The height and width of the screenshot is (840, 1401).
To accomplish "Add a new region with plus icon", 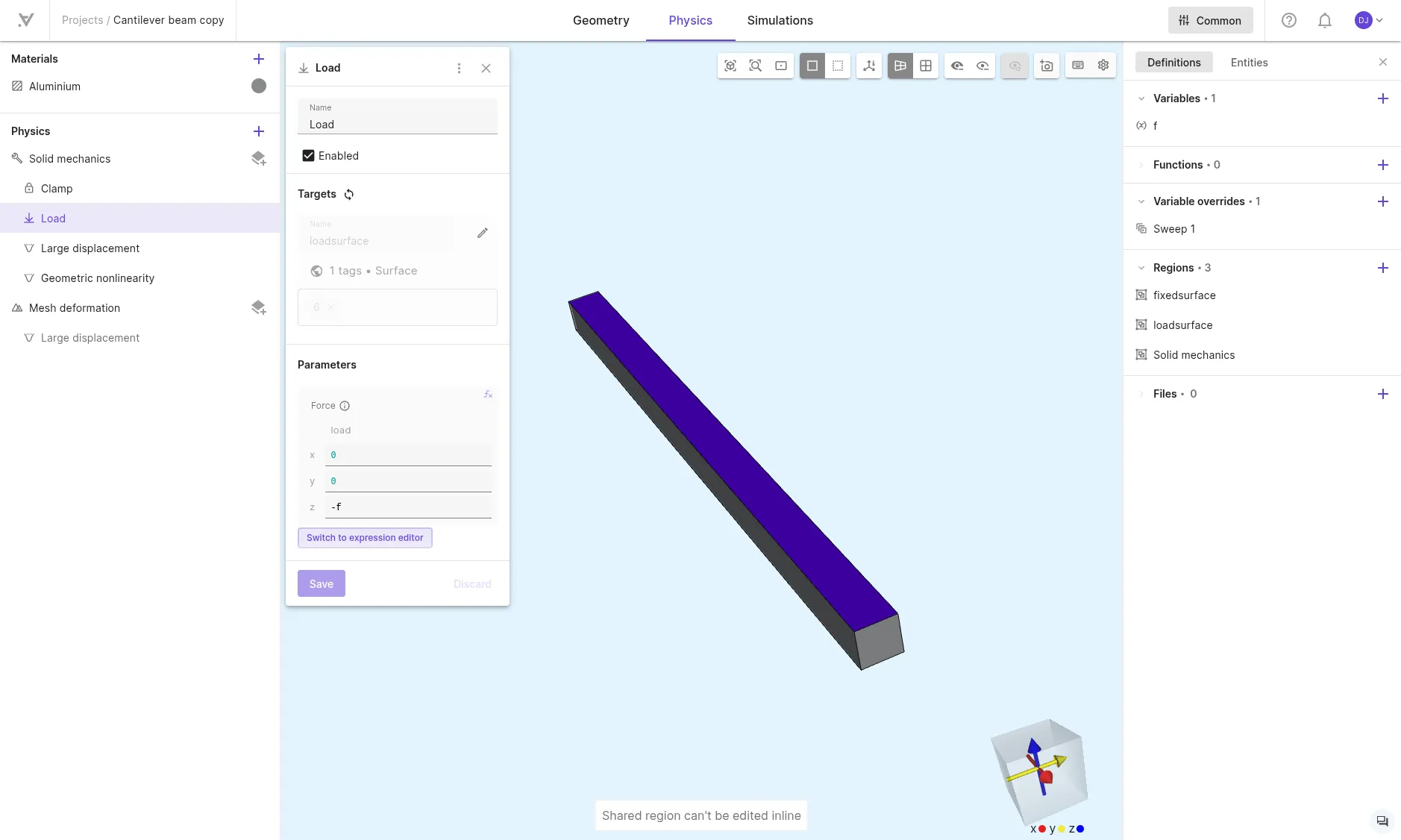I will tap(1383, 268).
